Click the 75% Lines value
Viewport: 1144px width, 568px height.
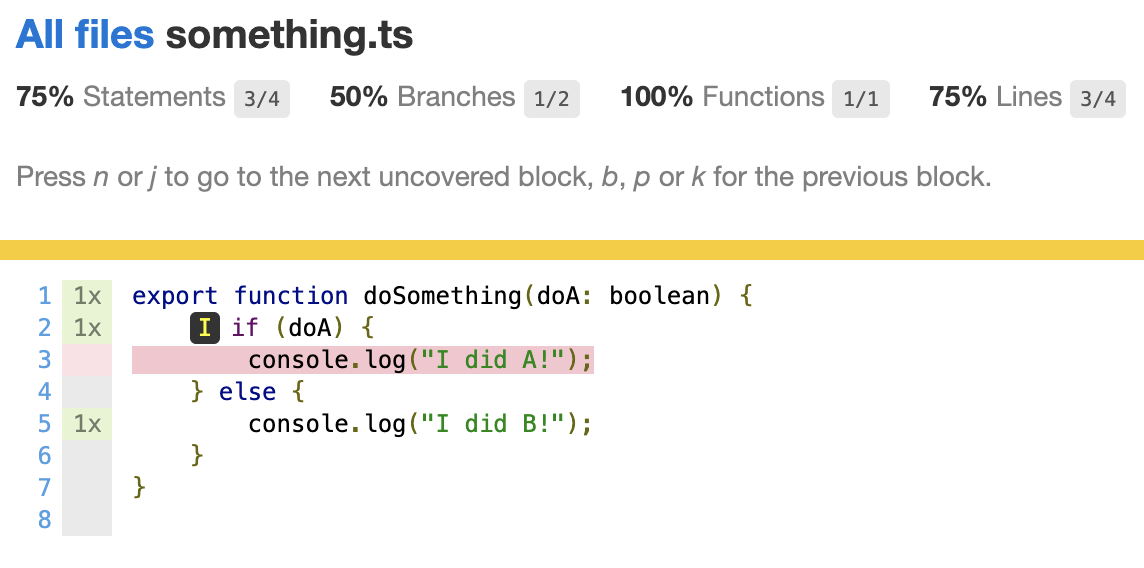[x=958, y=97]
